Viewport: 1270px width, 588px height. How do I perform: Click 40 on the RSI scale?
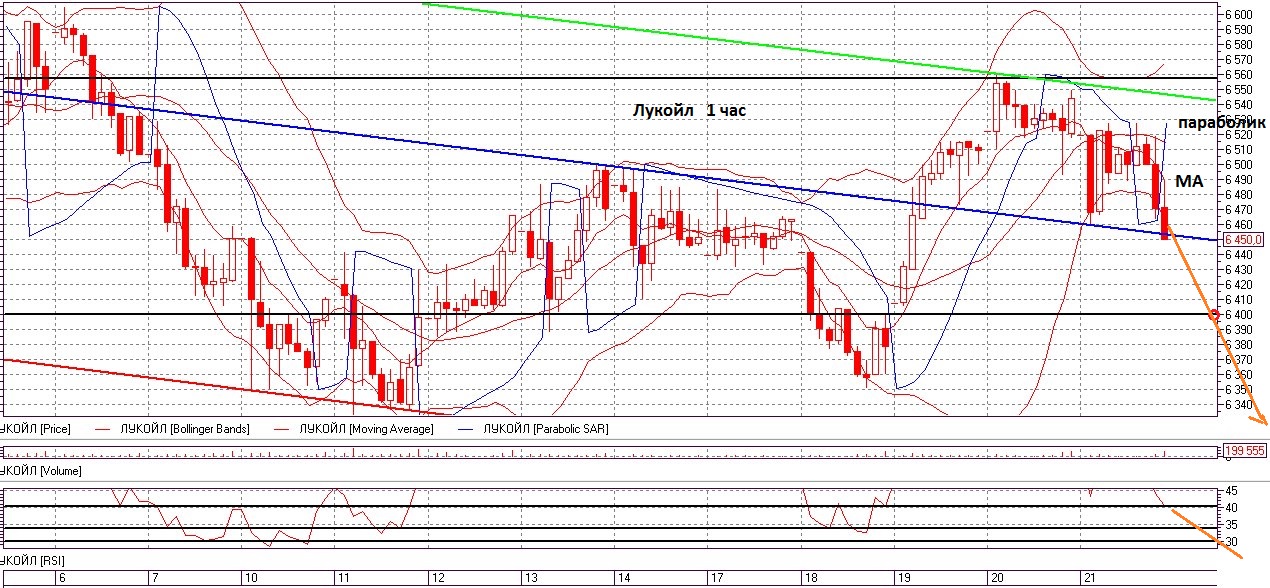click(1232, 508)
